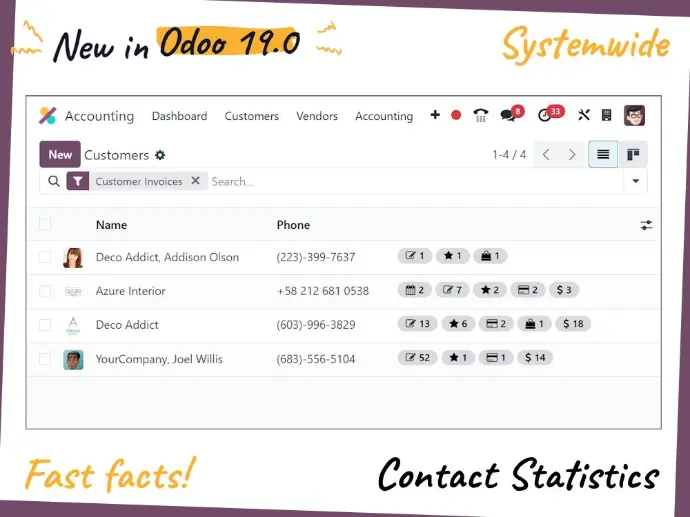Screen dimensions: 690x517
Task: Click the search magnifier icon
Action: (x=54, y=181)
